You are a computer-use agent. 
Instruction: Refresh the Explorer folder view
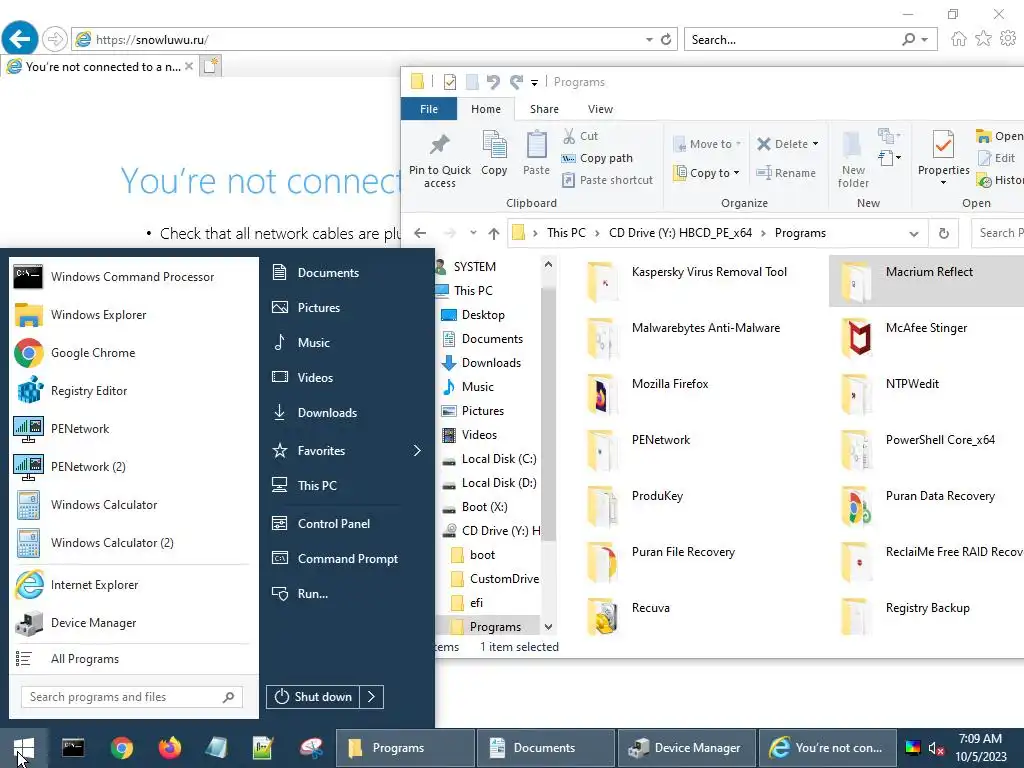point(944,233)
